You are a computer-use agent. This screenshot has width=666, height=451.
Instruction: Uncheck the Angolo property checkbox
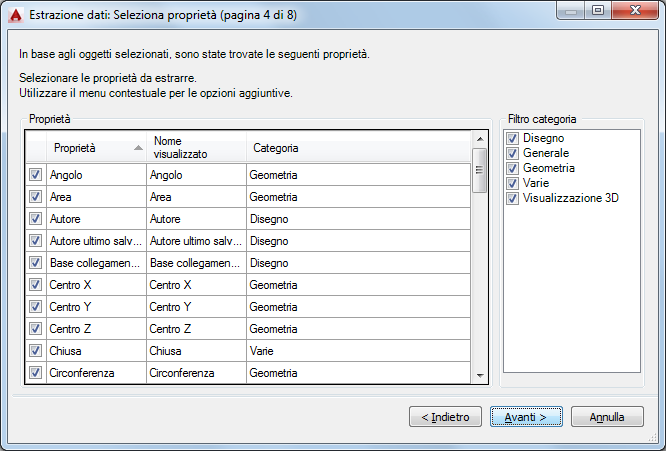35,175
